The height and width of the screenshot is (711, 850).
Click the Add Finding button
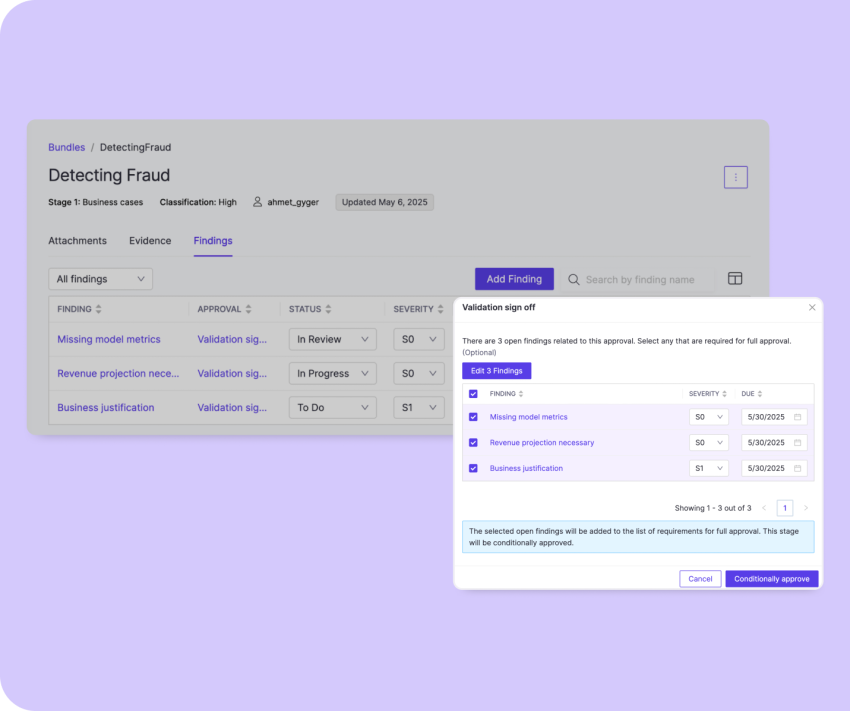click(x=514, y=279)
